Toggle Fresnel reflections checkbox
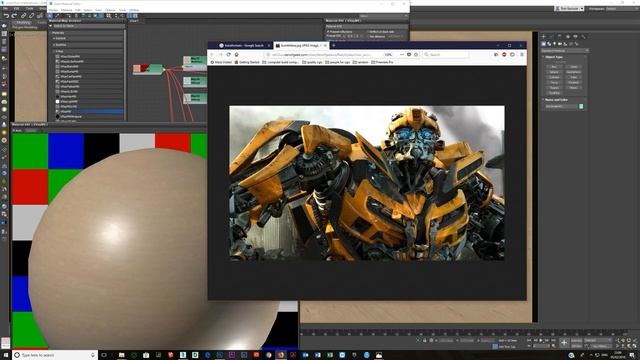The width and height of the screenshot is (640, 360). pyautogui.click(x=328, y=31)
